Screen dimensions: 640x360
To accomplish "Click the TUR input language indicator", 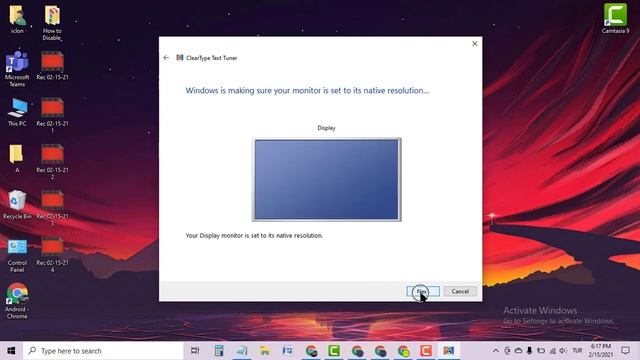I will pos(577,351).
